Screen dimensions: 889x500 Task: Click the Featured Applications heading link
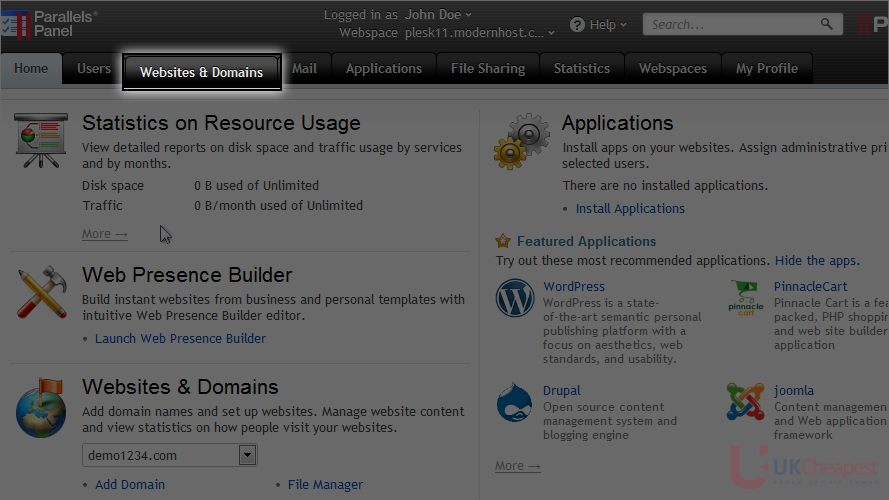(586, 241)
